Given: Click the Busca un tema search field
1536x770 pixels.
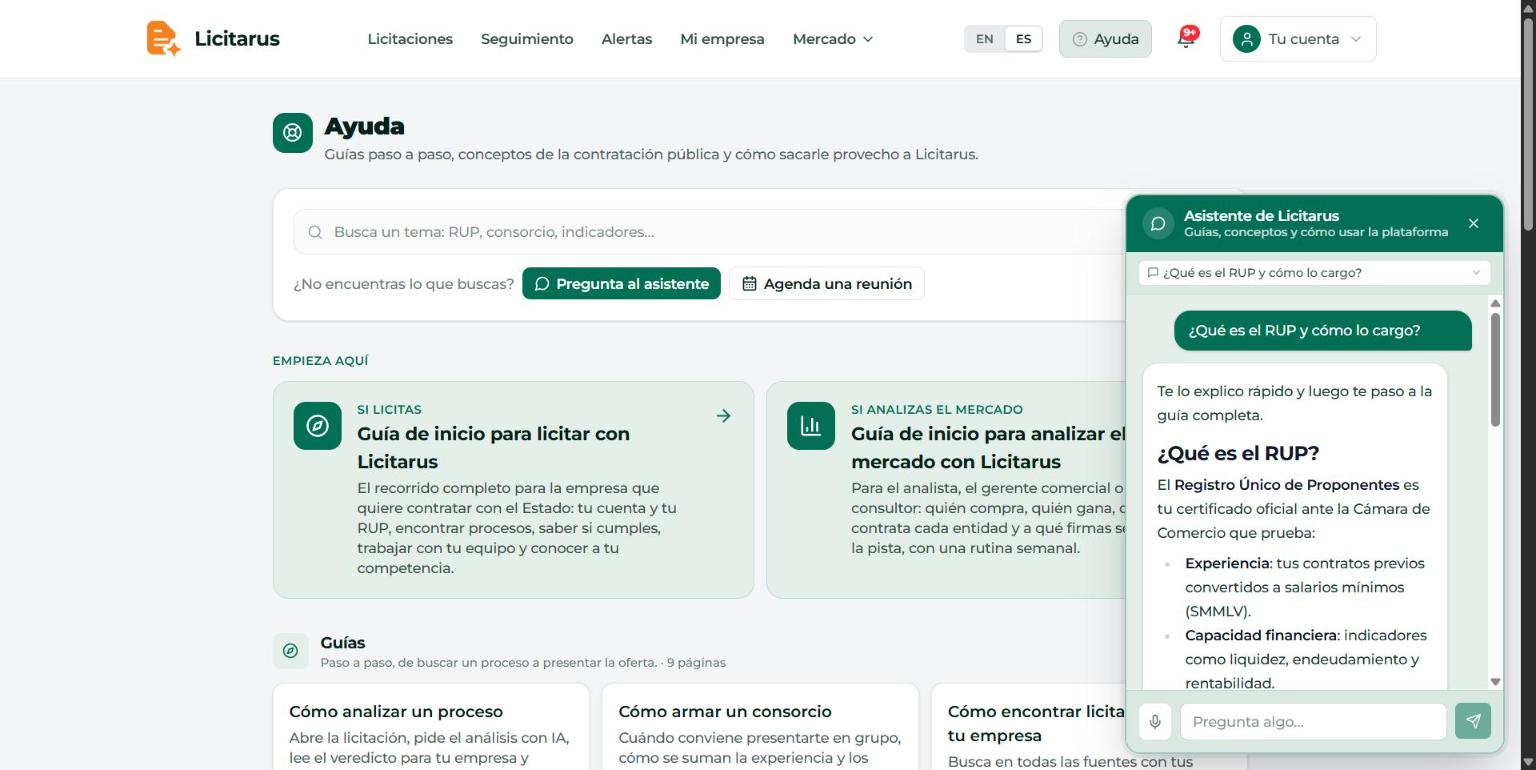Looking at the screenshot, I should click(x=710, y=232).
